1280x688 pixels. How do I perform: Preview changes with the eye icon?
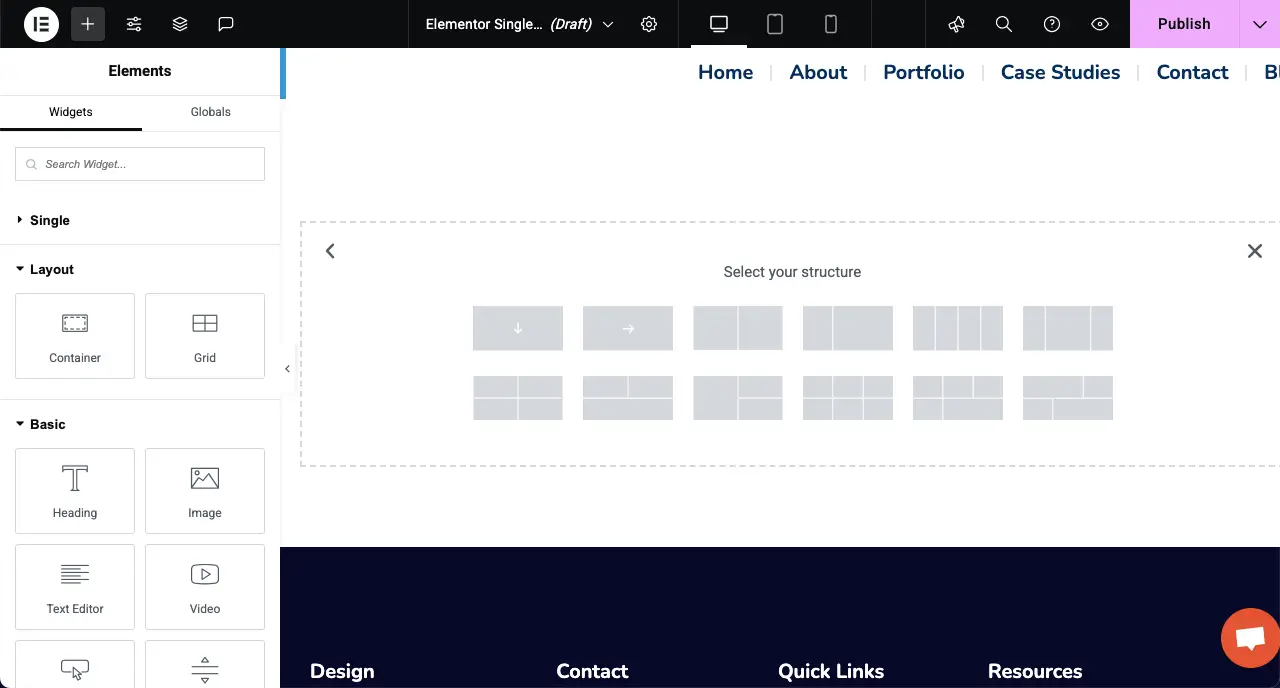click(x=1100, y=24)
